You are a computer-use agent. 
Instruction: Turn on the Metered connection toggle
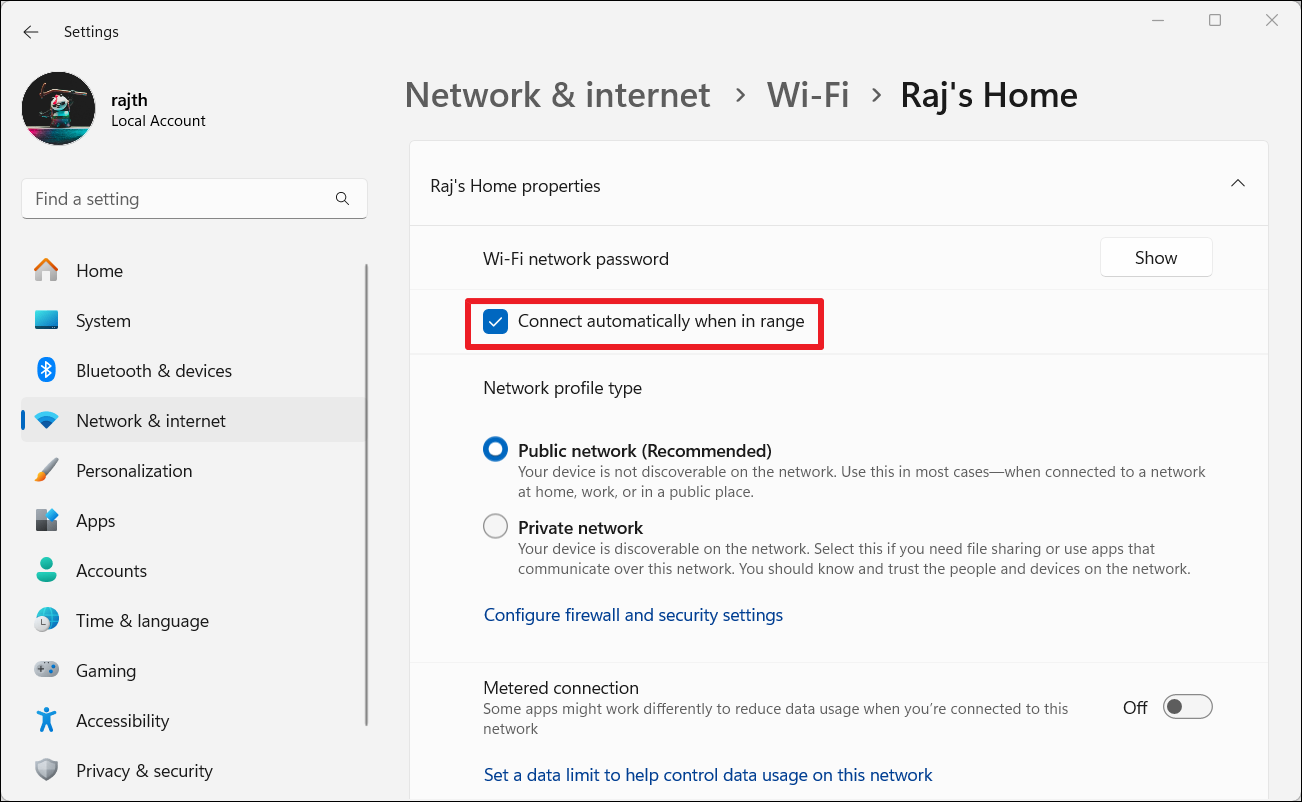1187,707
